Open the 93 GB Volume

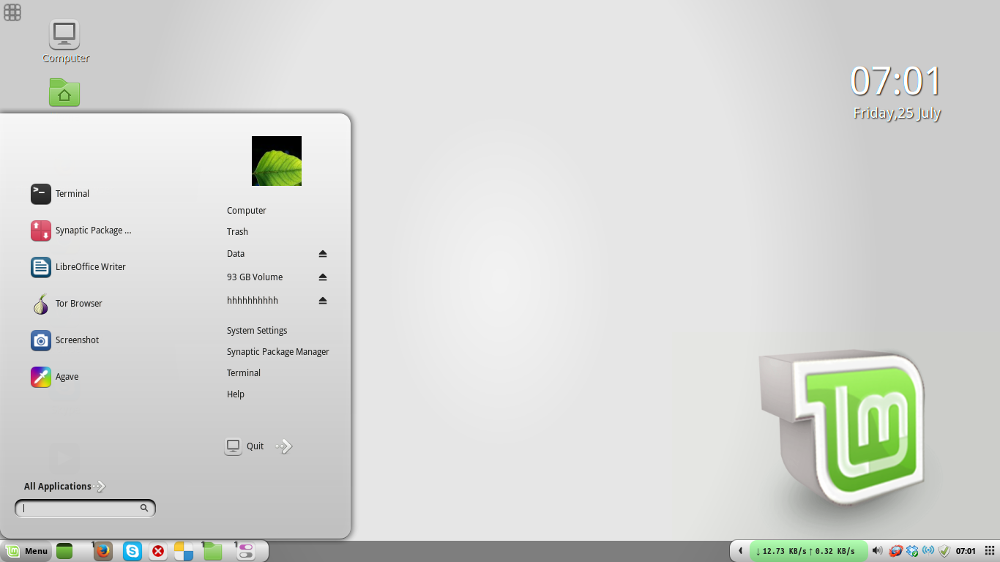pos(254,277)
